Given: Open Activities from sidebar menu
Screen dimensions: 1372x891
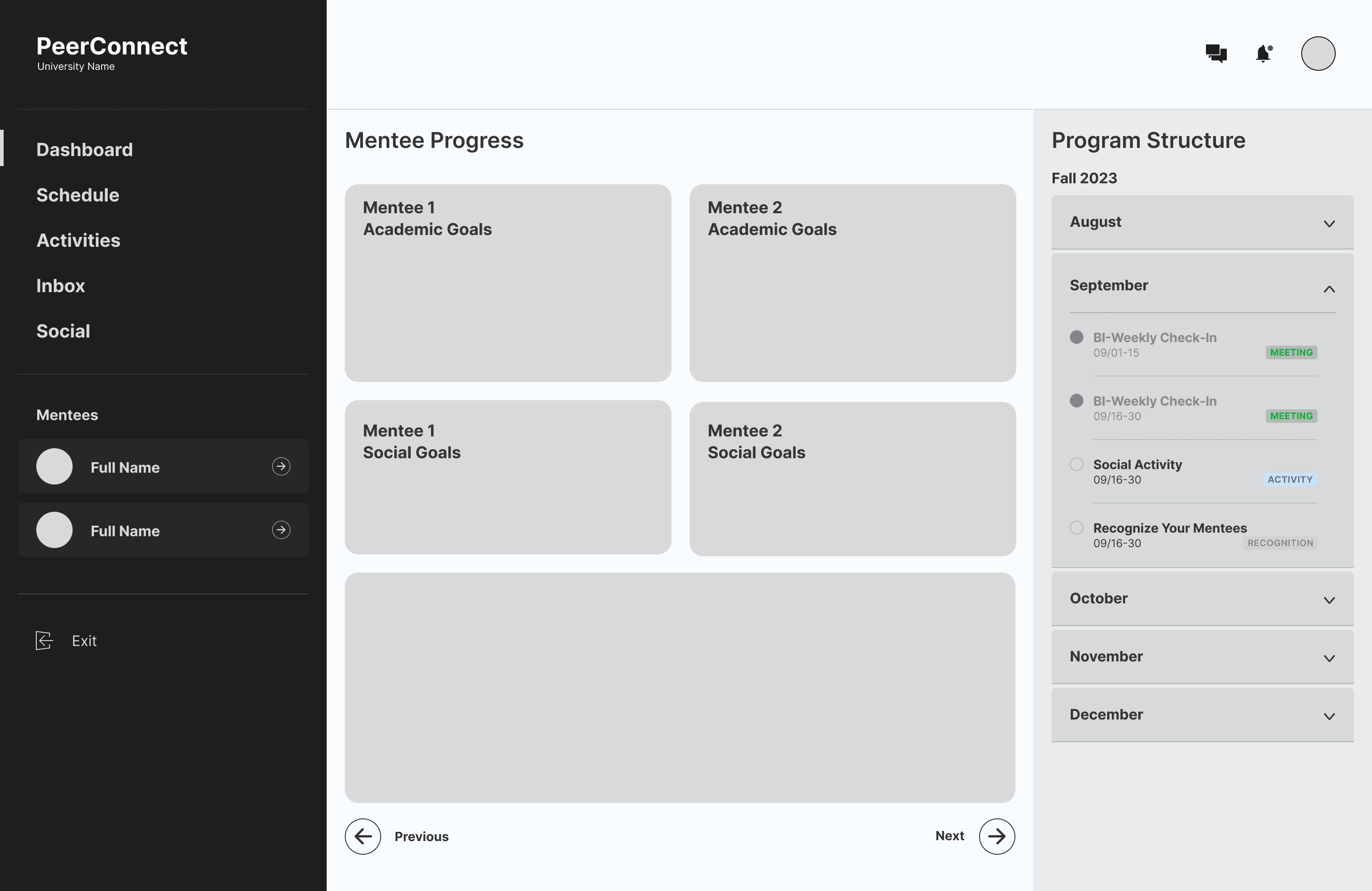Looking at the screenshot, I should click(78, 240).
